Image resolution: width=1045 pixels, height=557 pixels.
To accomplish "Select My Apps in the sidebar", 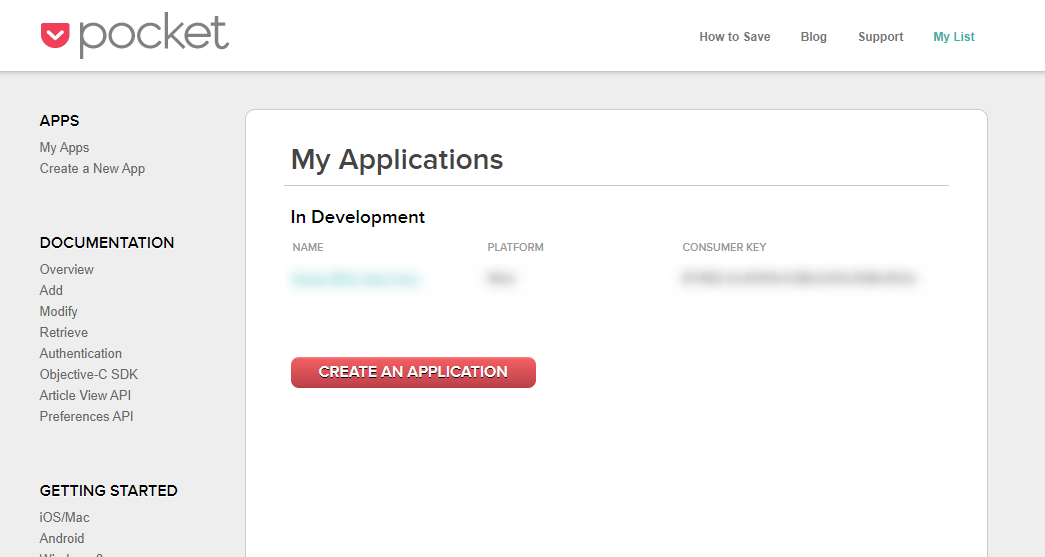I will click(x=64, y=148).
